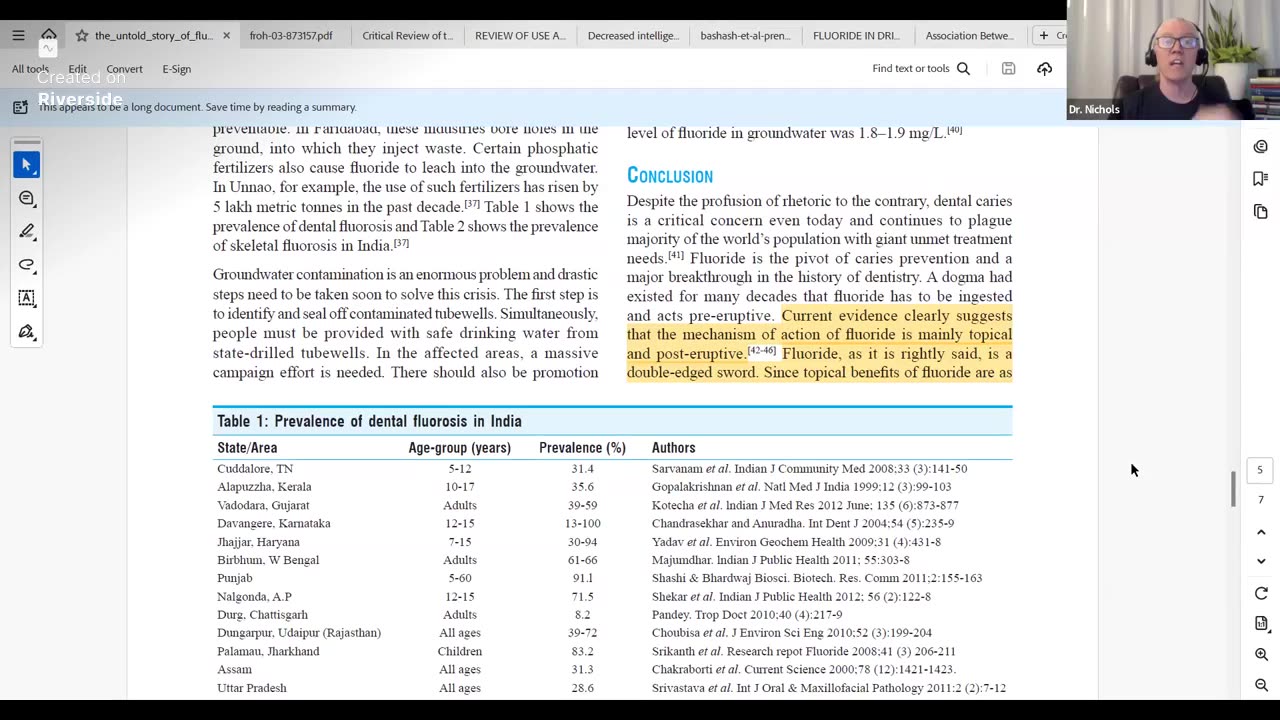Switch to Association Betwe... tab
Screen dimensions: 1280x720
[969, 35]
